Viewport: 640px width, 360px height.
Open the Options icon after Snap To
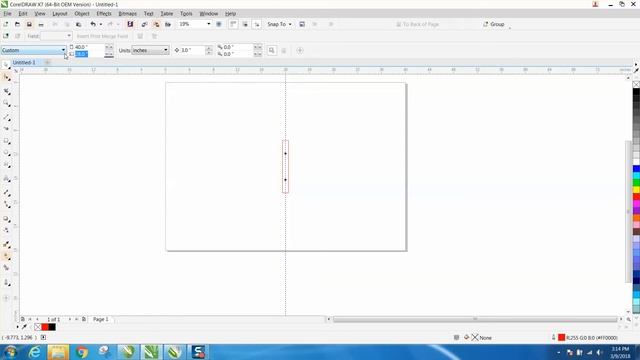[302, 24]
